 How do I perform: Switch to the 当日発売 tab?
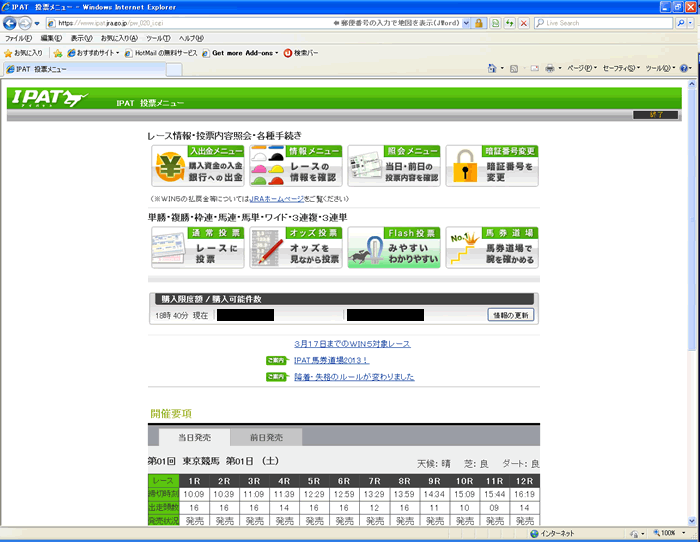(195, 438)
